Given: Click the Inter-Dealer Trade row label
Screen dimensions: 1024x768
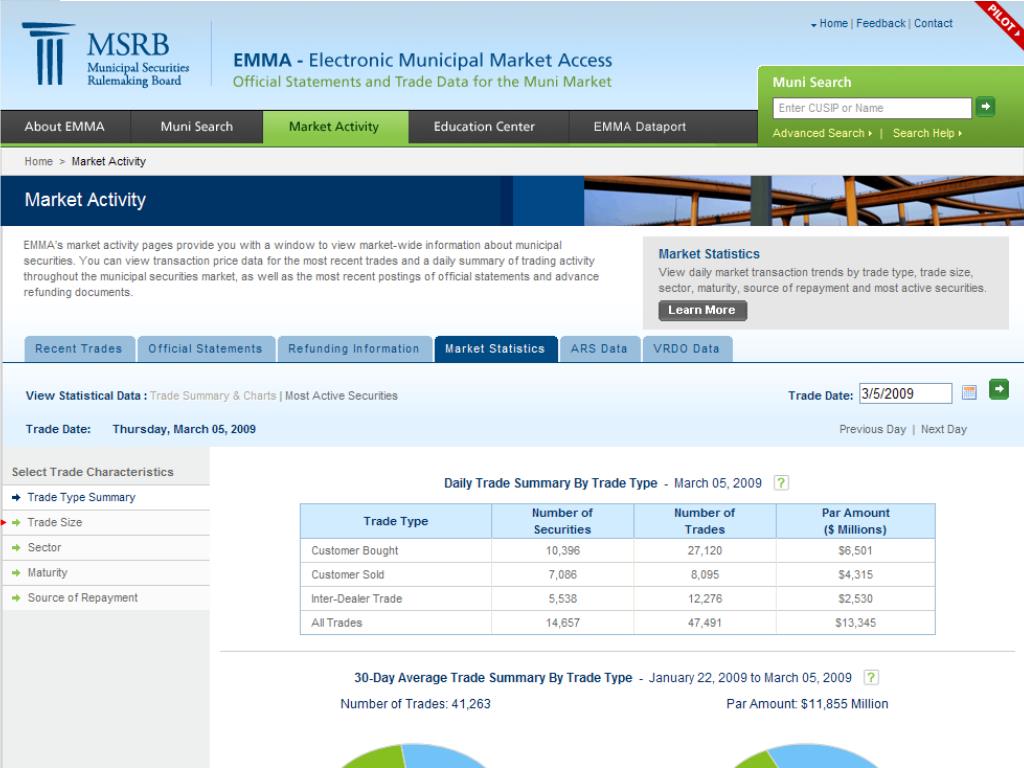Looking at the screenshot, I should click(x=357, y=599).
